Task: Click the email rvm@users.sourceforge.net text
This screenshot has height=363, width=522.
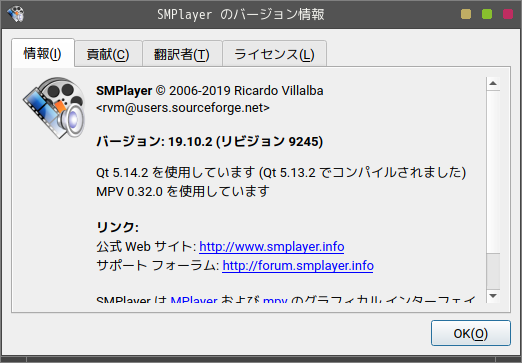Action: [x=183, y=108]
